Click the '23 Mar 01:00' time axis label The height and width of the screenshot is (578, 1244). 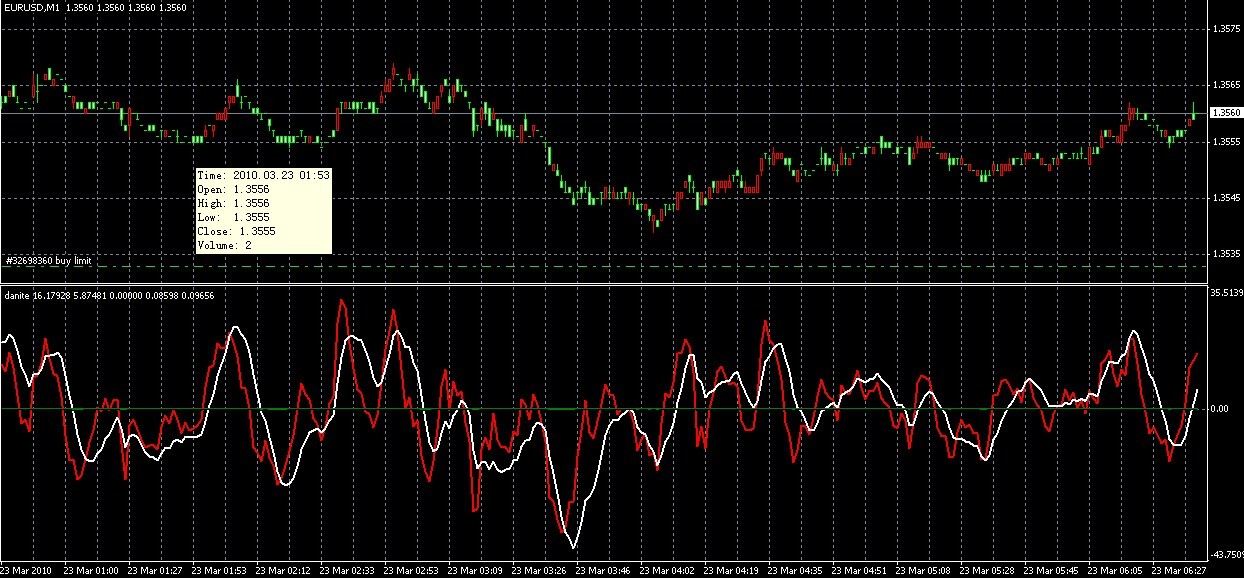92,571
